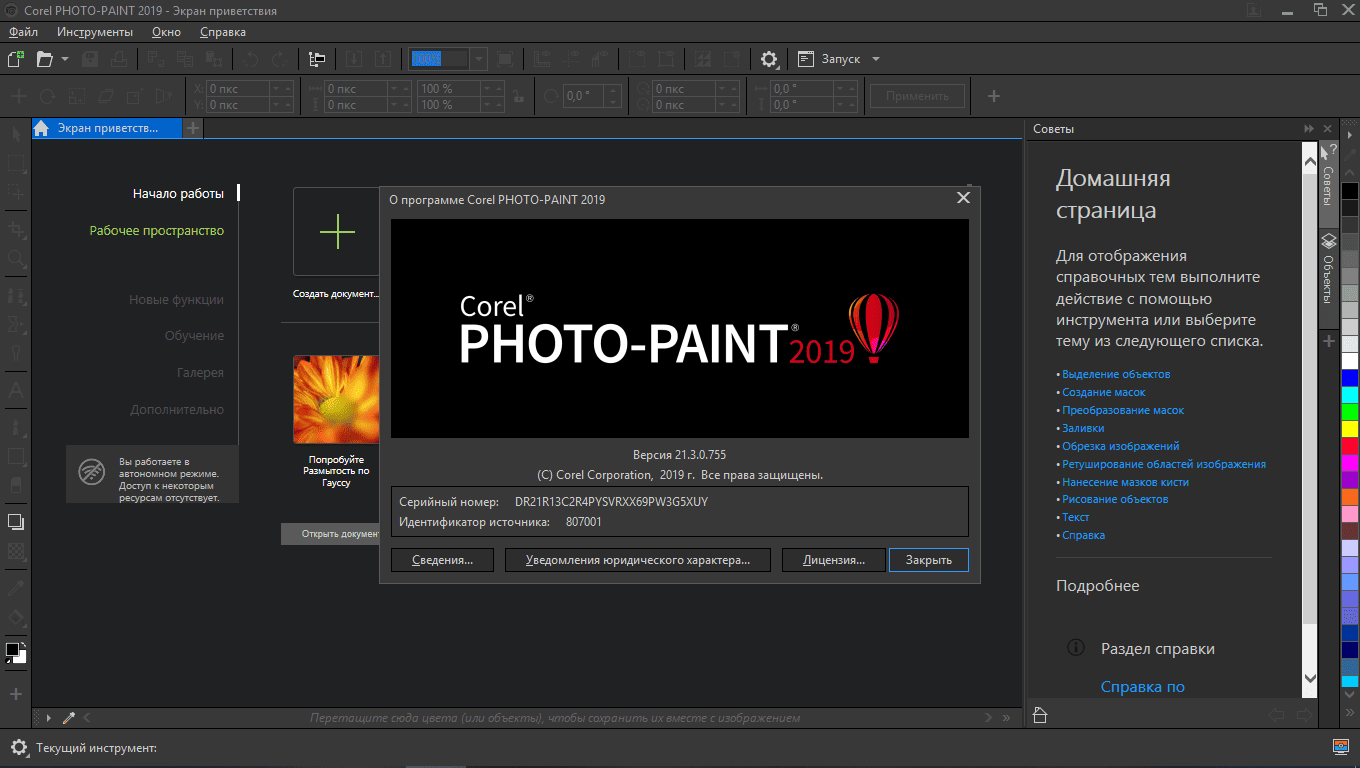Click Уведомления юридического характера button
This screenshot has height=768, width=1360.
[638, 560]
